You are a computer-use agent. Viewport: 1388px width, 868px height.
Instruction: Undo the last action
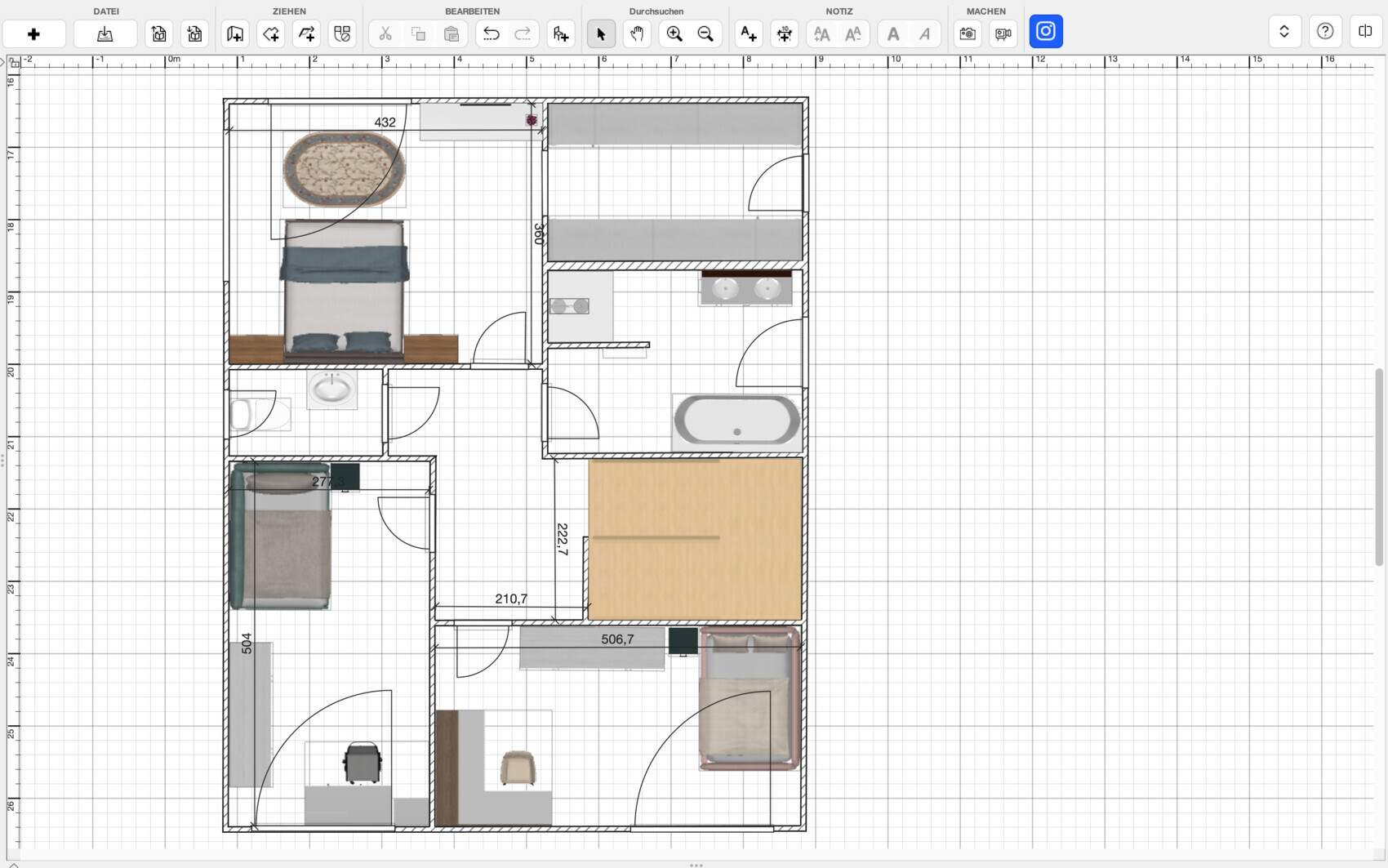tap(491, 33)
